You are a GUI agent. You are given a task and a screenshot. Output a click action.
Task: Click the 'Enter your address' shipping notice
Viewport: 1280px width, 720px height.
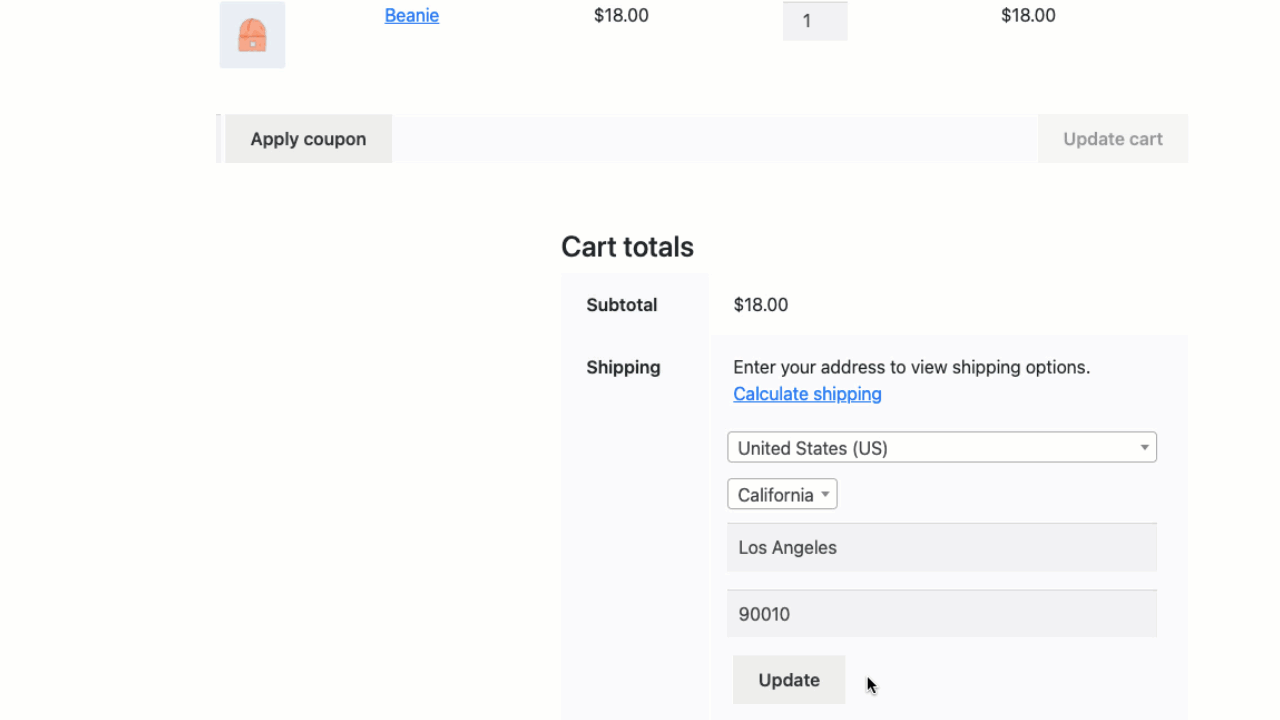[912, 367]
